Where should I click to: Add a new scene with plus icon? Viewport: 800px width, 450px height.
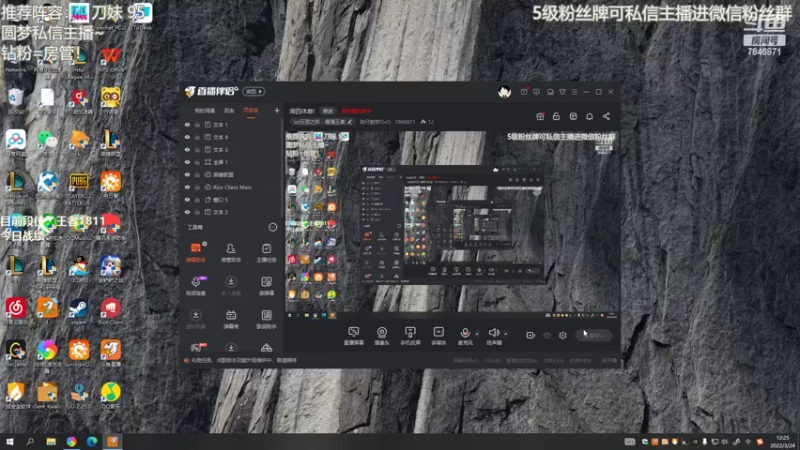(277, 110)
